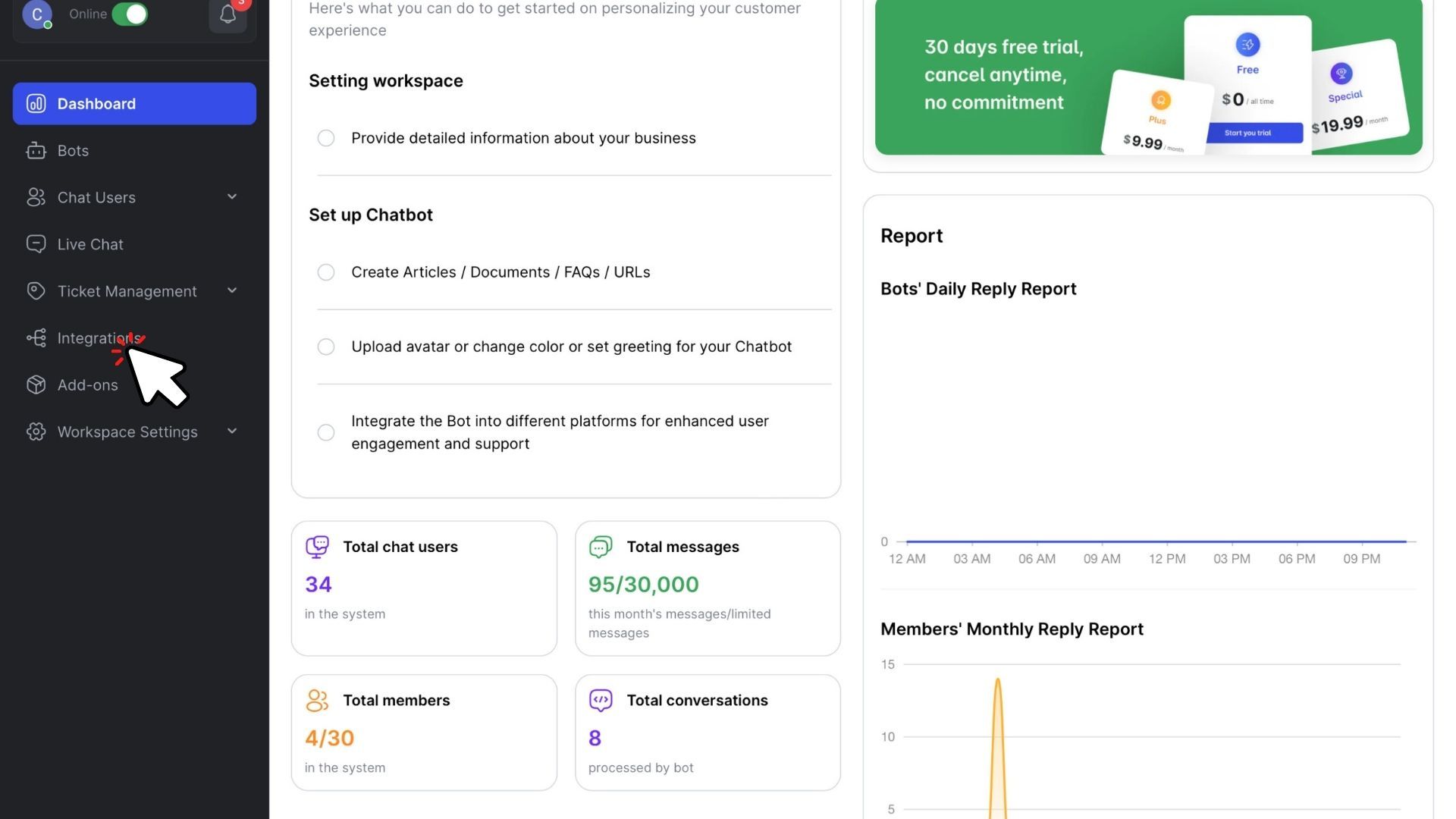Click 'Bots' Daily Reply Report' heading
Screen dimensions: 1456x819
pyautogui.click(x=978, y=289)
